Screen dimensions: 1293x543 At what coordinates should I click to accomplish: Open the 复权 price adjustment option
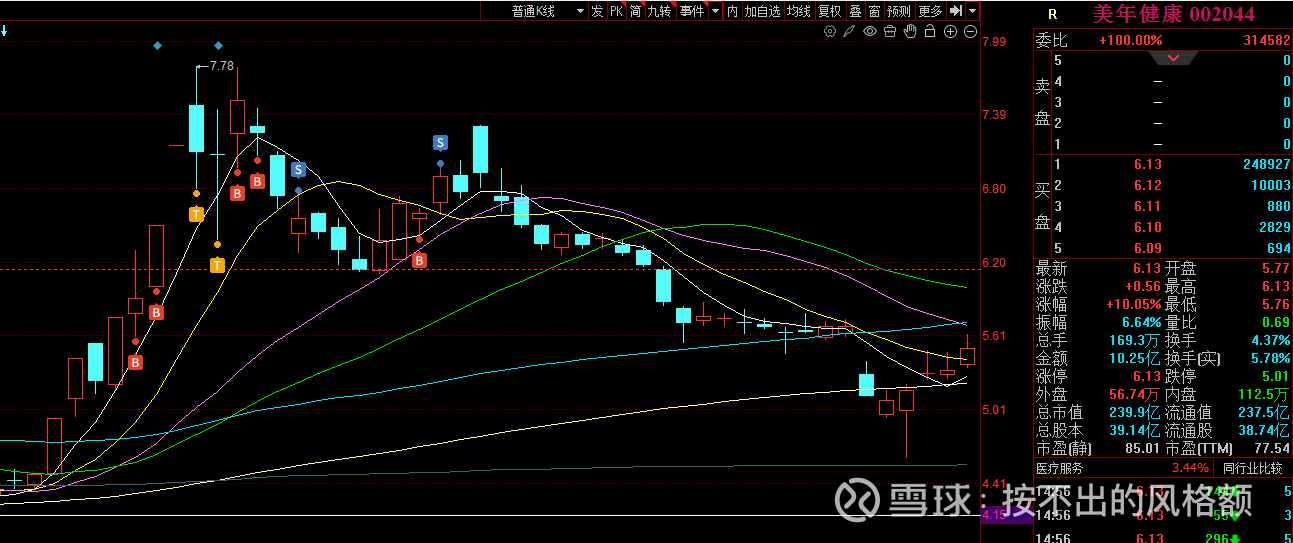tap(830, 11)
